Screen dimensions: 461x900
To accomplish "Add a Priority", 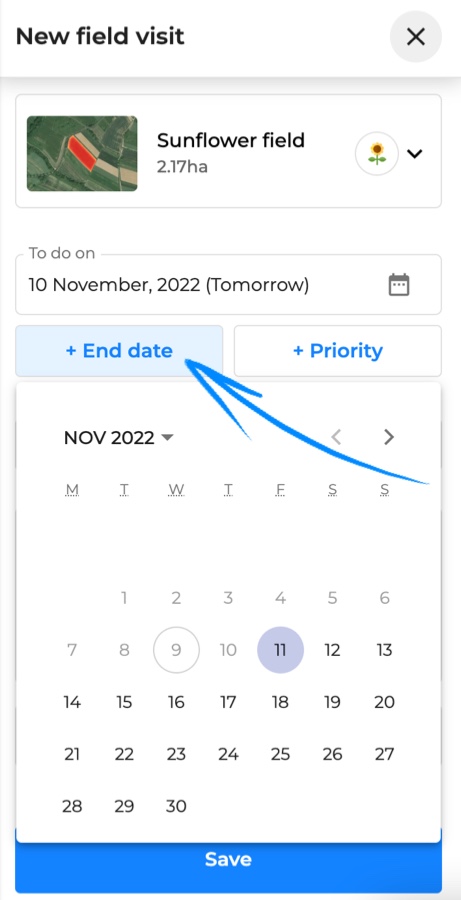I will click(x=338, y=351).
